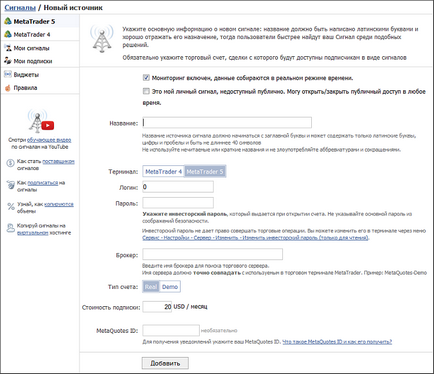This screenshot has width=434, height=374.
Task: Choose Real account type
Action: coord(151,287)
